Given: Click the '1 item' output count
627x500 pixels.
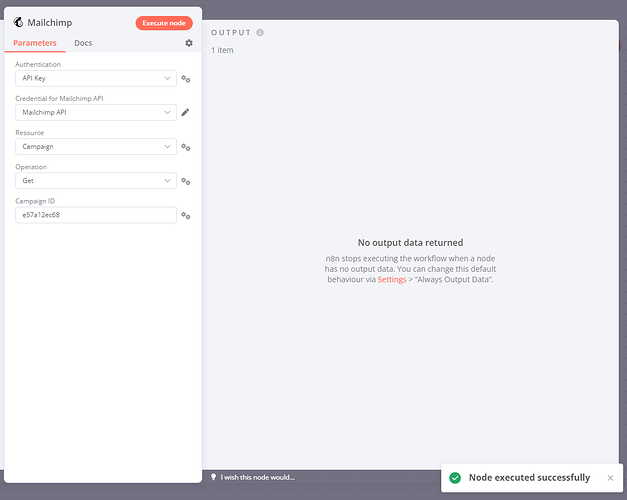Looking at the screenshot, I should coord(222,50).
